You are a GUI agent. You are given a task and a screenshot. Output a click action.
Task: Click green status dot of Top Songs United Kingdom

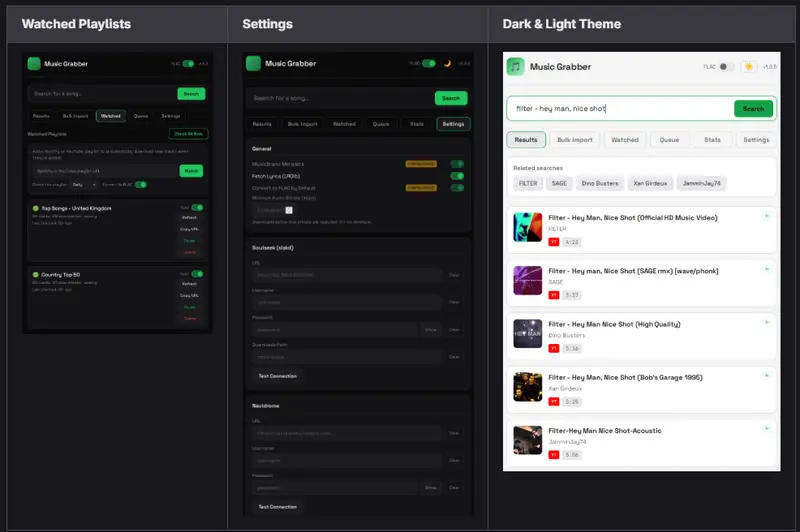[x=36, y=208]
